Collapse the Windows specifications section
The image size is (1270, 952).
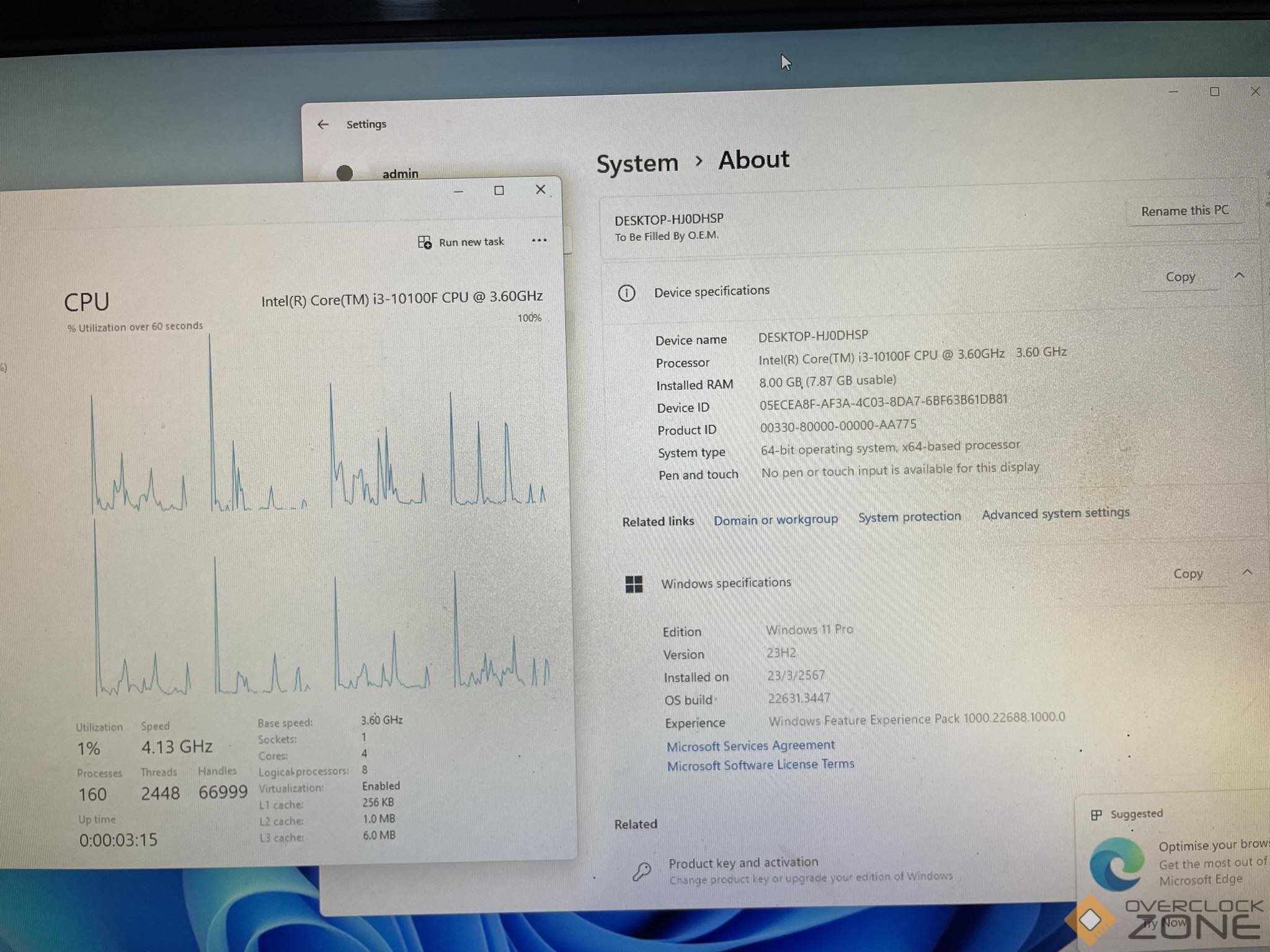click(x=1247, y=572)
